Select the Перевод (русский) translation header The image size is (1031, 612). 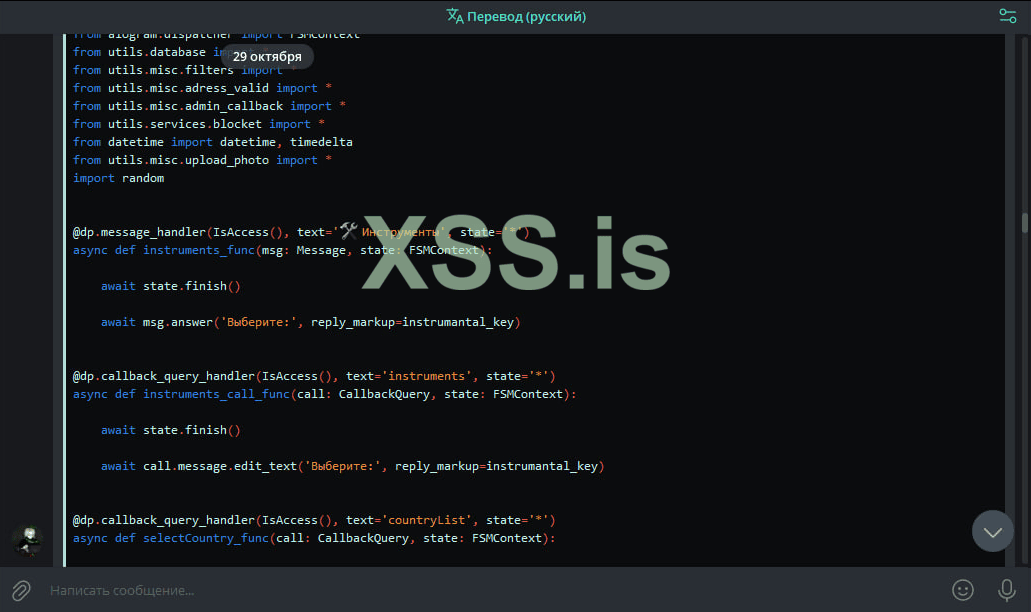click(516, 16)
